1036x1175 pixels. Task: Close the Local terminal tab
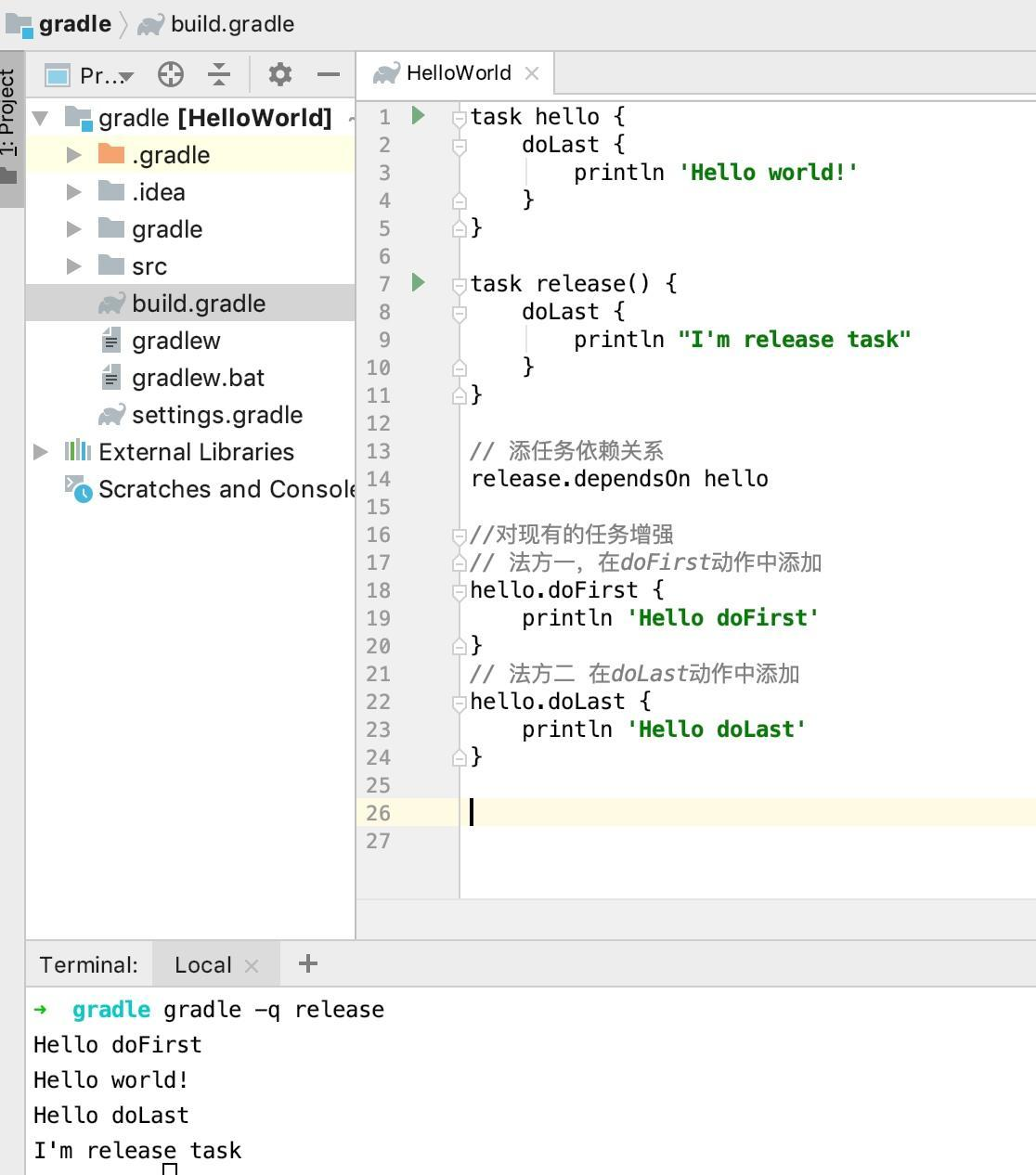(252, 965)
